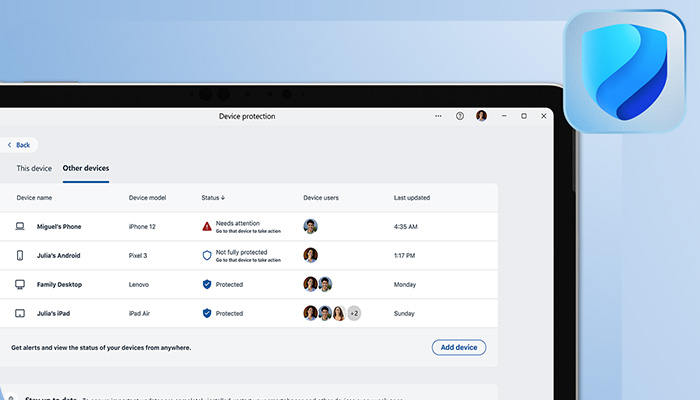700x400 pixels.
Task: Switch to This device tab
Action: click(34, 168)
